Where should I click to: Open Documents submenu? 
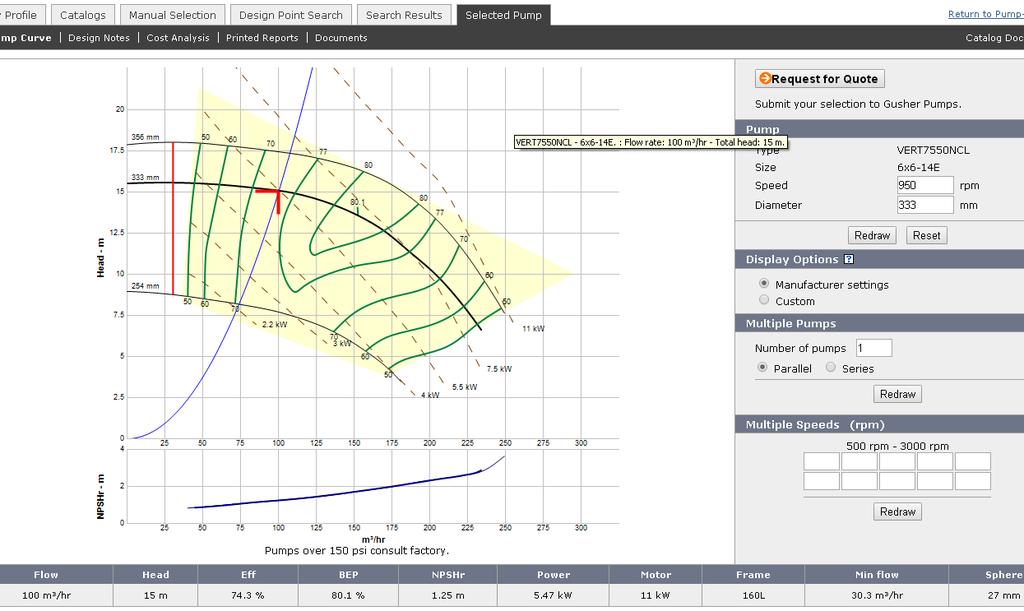[341, 38]
